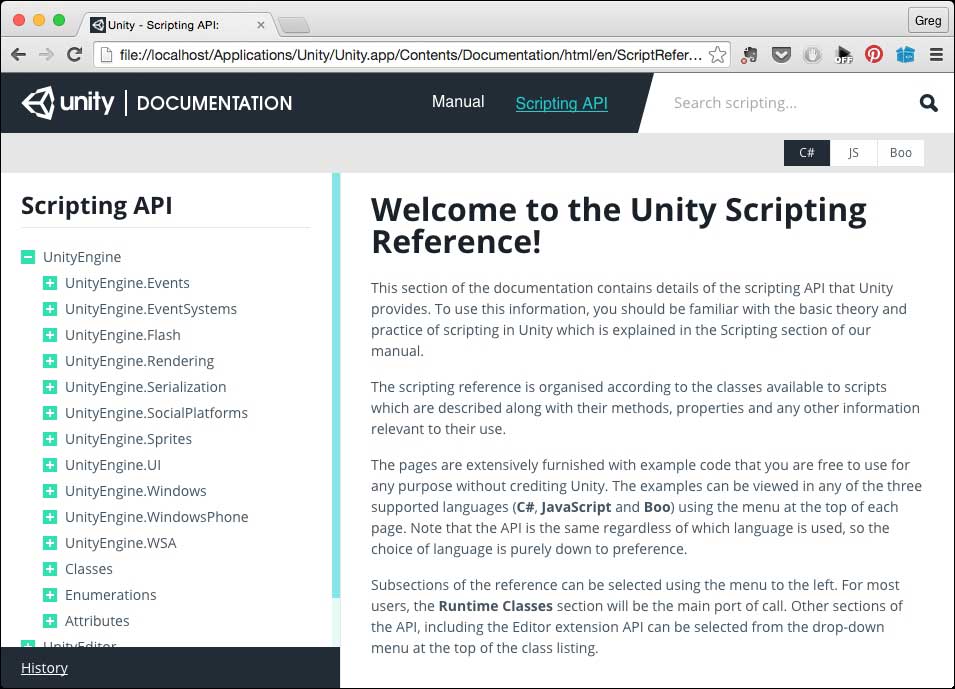The width and height of the screenshot is (955, 689).
Task: Switch code examples to C#
Action: point(807,153)
